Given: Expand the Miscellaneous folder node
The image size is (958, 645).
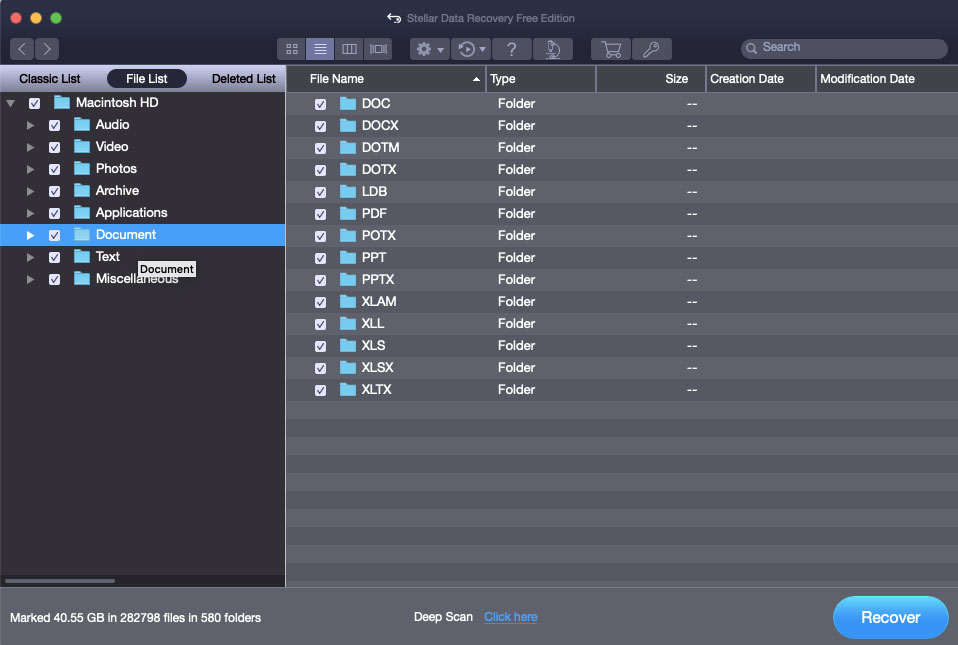Looking at the screenshot, I should tap(30, 279).
